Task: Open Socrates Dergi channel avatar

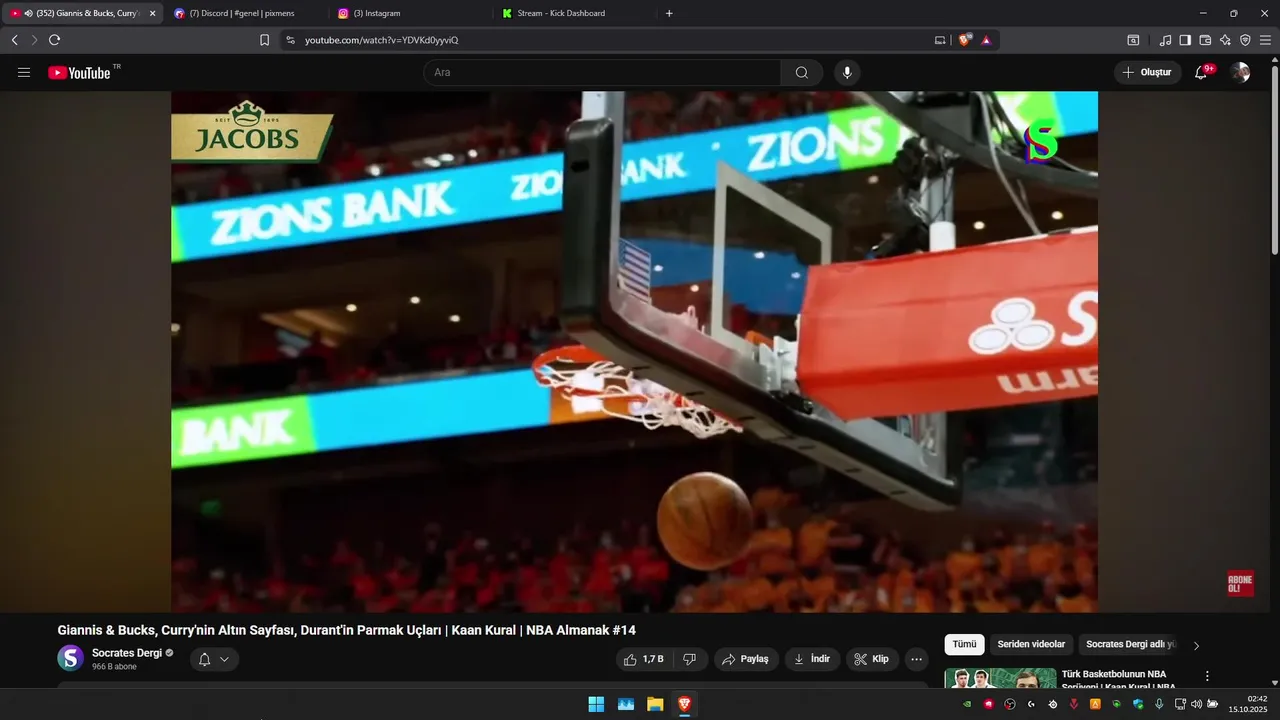Action: 70,658
